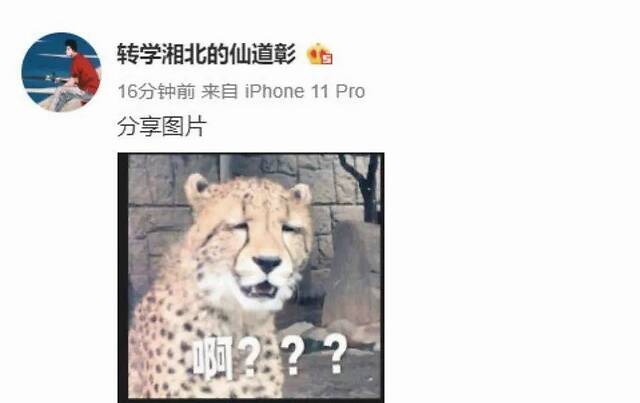Open the iPhone 11 Pro source link
This screenshot has height=403, width=640.
point(305,91)
